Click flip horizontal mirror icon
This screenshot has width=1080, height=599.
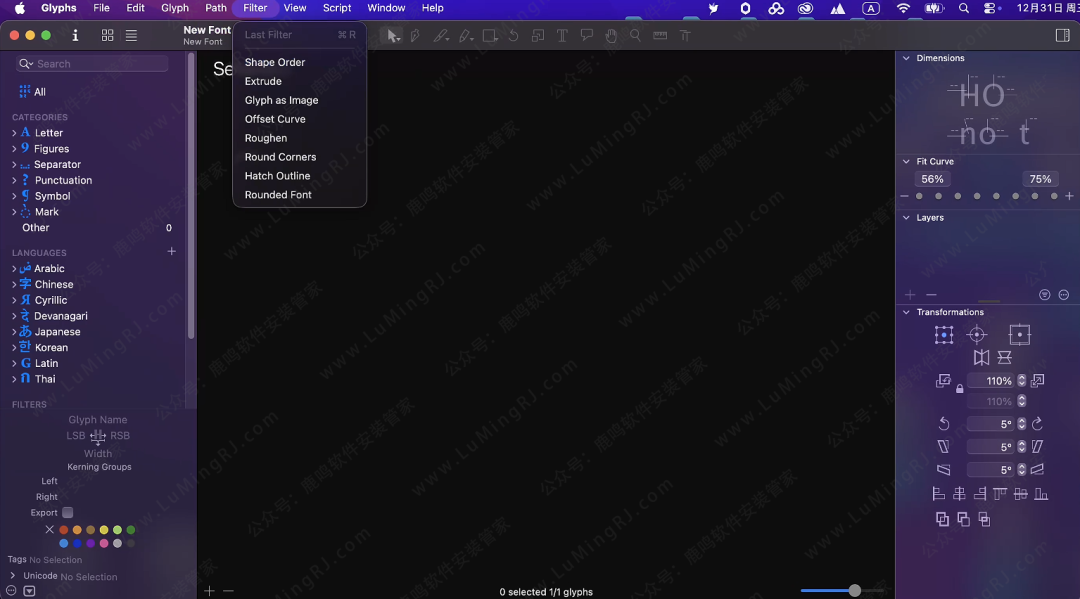(x=981, y=357)
